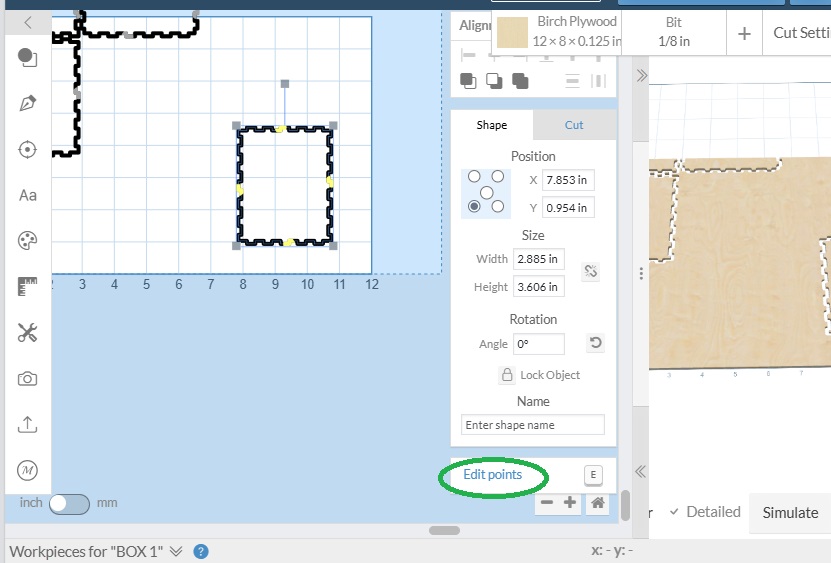Select the top-left position anchor
This screenshot has width=831, height=563.
click(474, 176)
